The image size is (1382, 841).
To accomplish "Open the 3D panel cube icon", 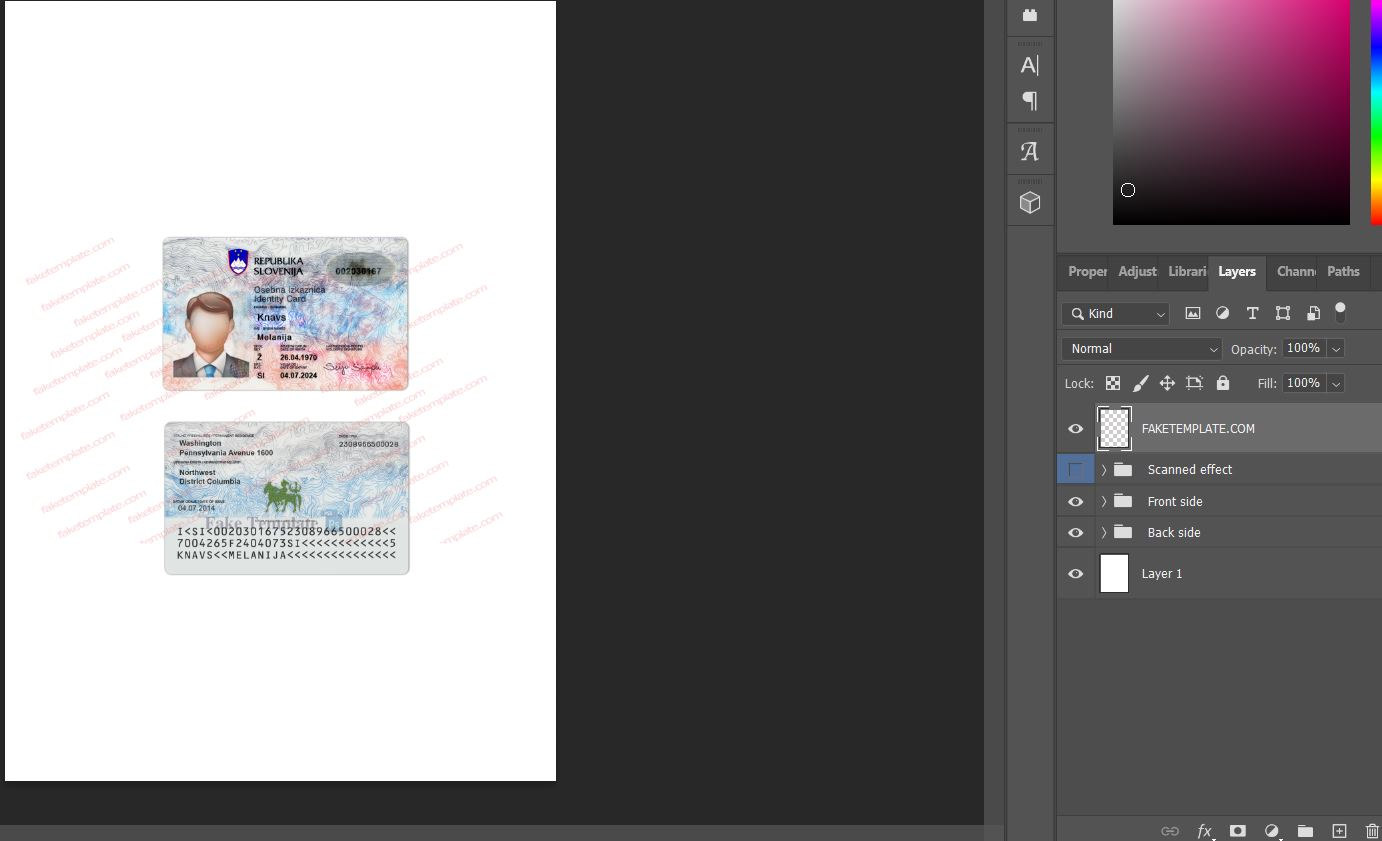I will [x=1029, y=203].
